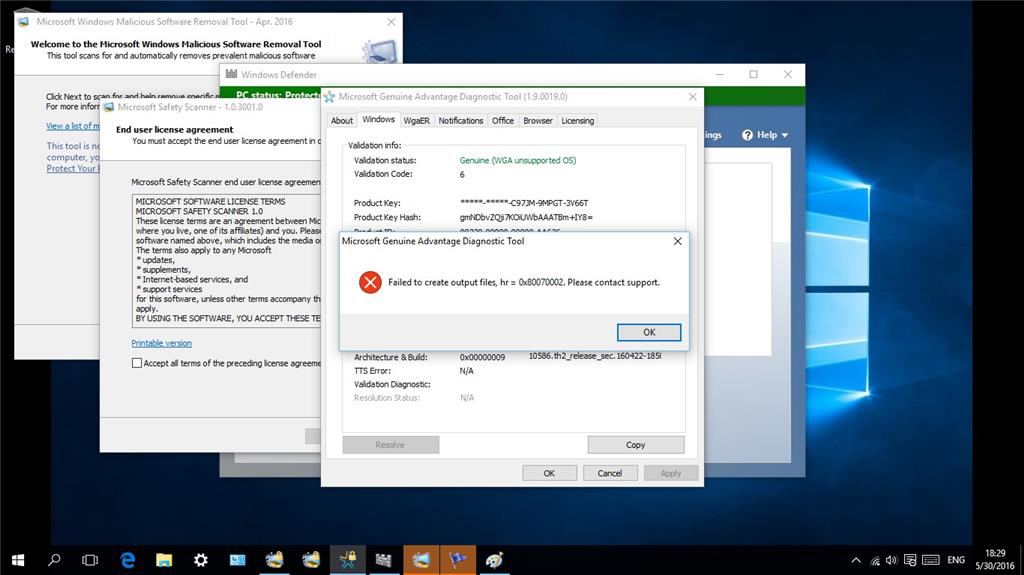The image size is (1024, 575).
Task: Open Settings gear on the taskbar
Action: (x=200, y=560)
